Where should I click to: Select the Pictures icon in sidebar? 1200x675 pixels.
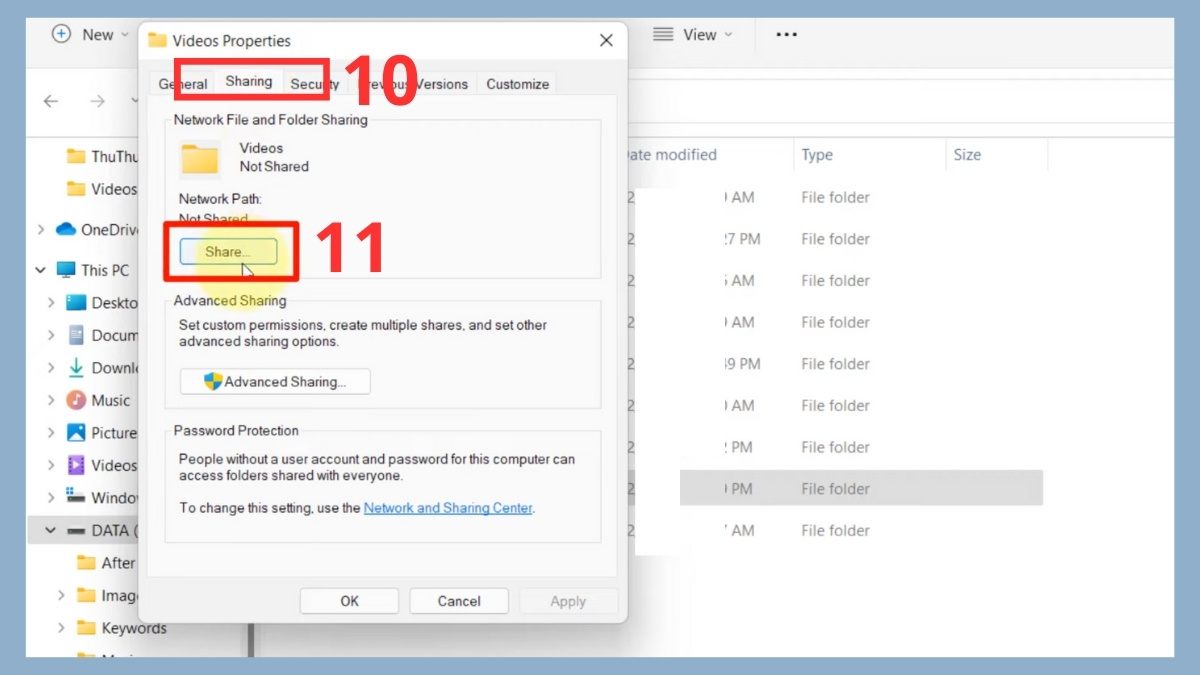pos(76,433)
